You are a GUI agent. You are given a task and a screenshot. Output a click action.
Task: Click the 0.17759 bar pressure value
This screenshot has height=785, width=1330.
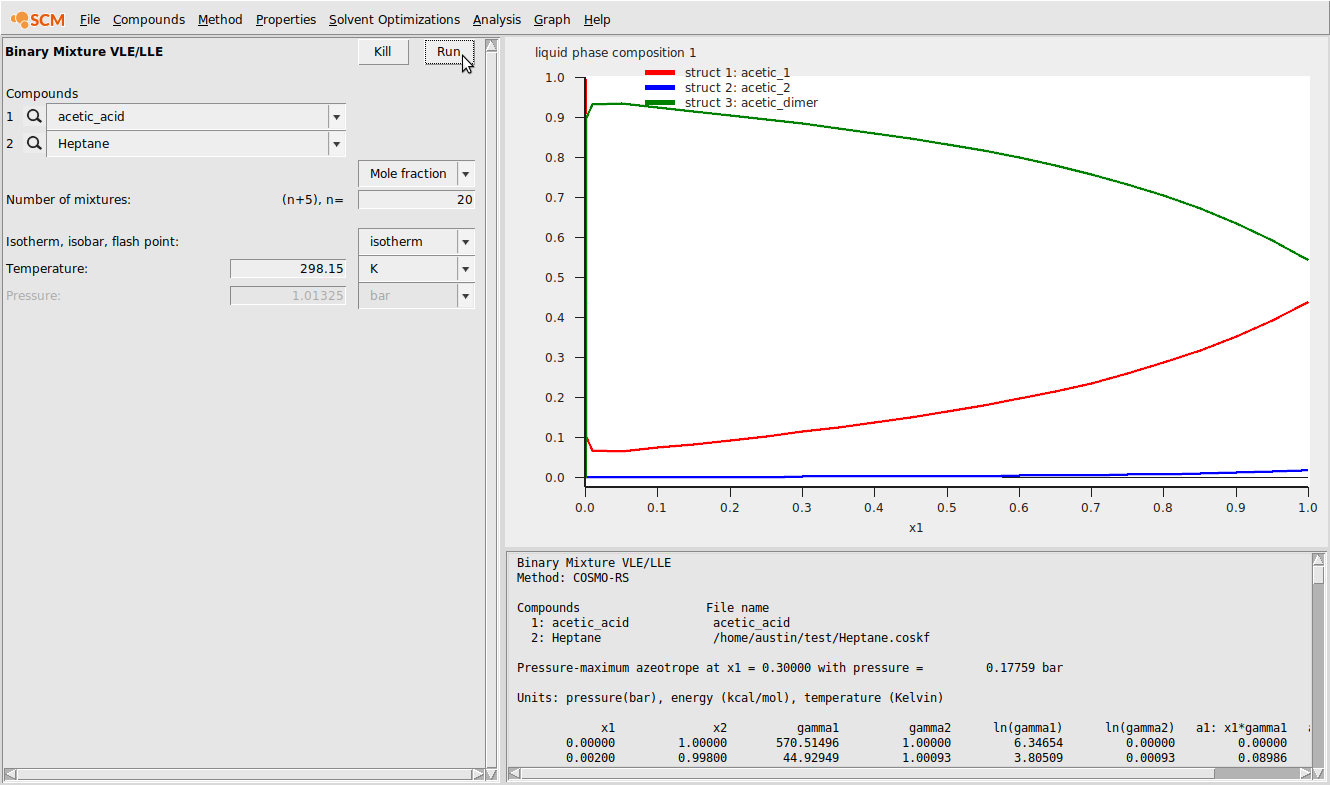coord(1024,668)
